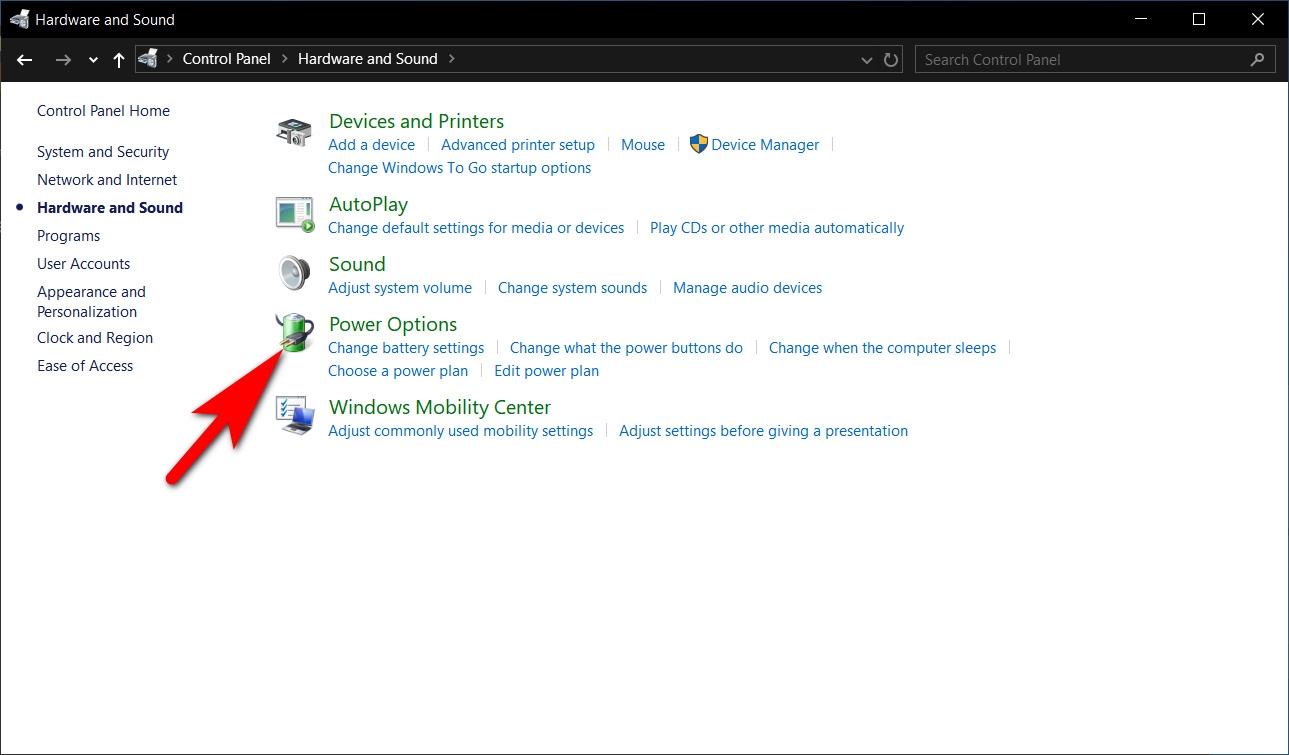Screen dimensions: 1289x755
Task: Click Adjust settings before giving a presentation
Action: tap(763, 431)
